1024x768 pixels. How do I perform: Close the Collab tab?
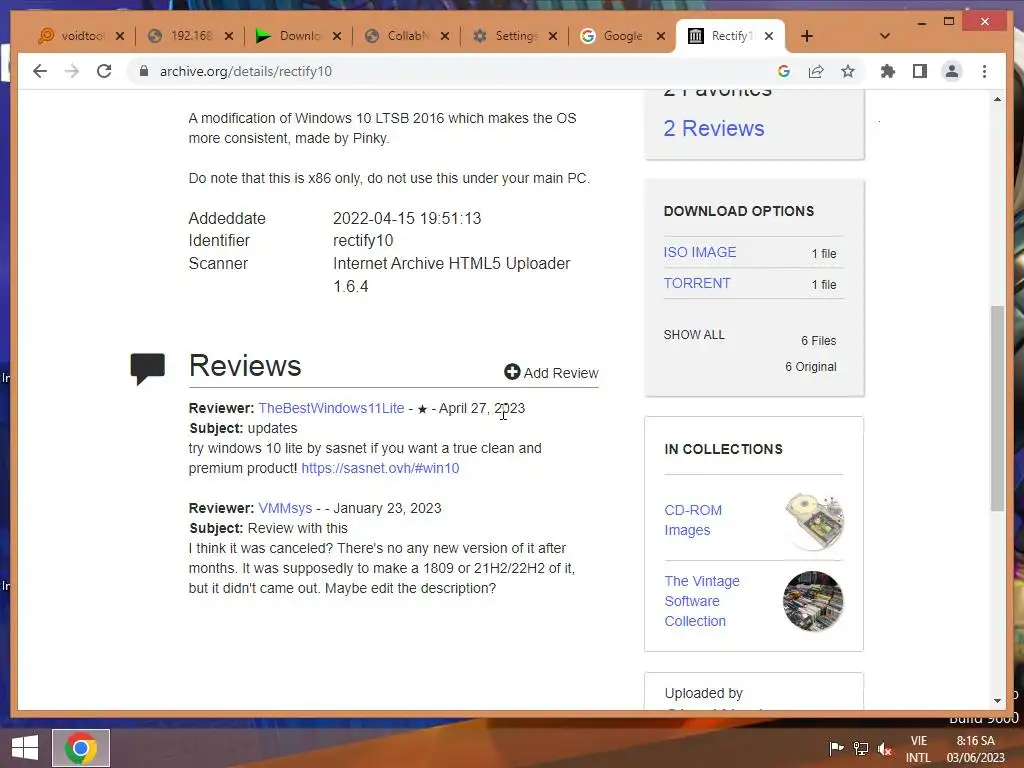[444, 36]
